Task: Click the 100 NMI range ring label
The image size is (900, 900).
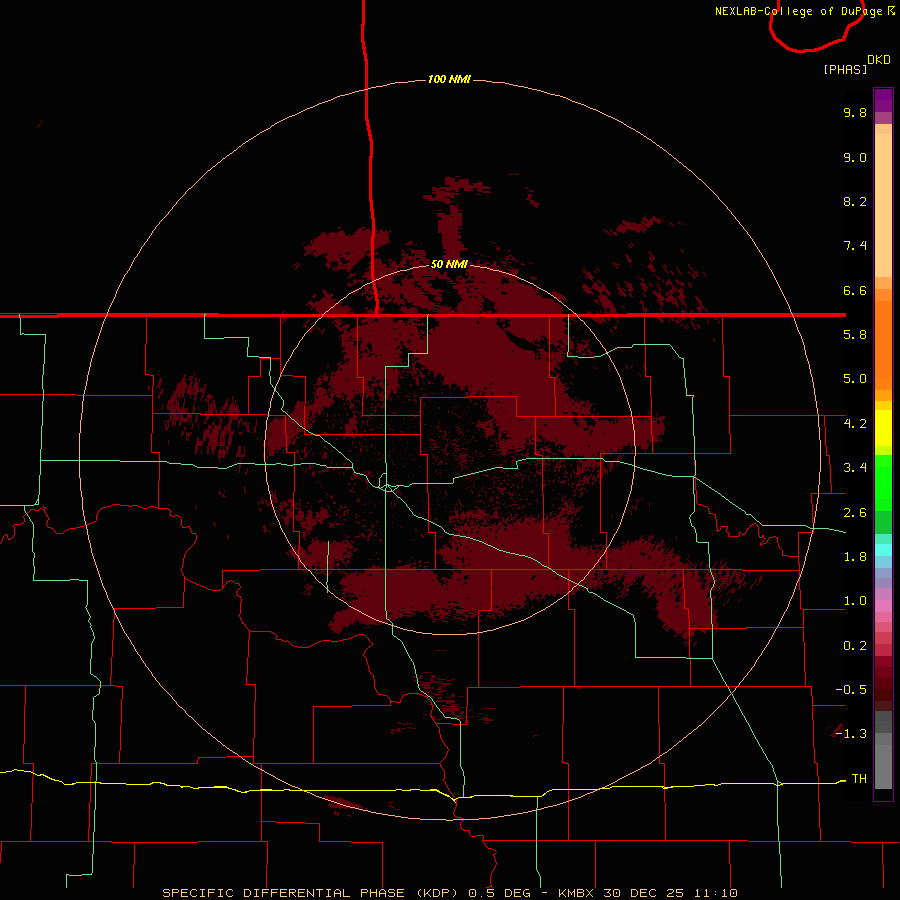Action: point(449,79)
